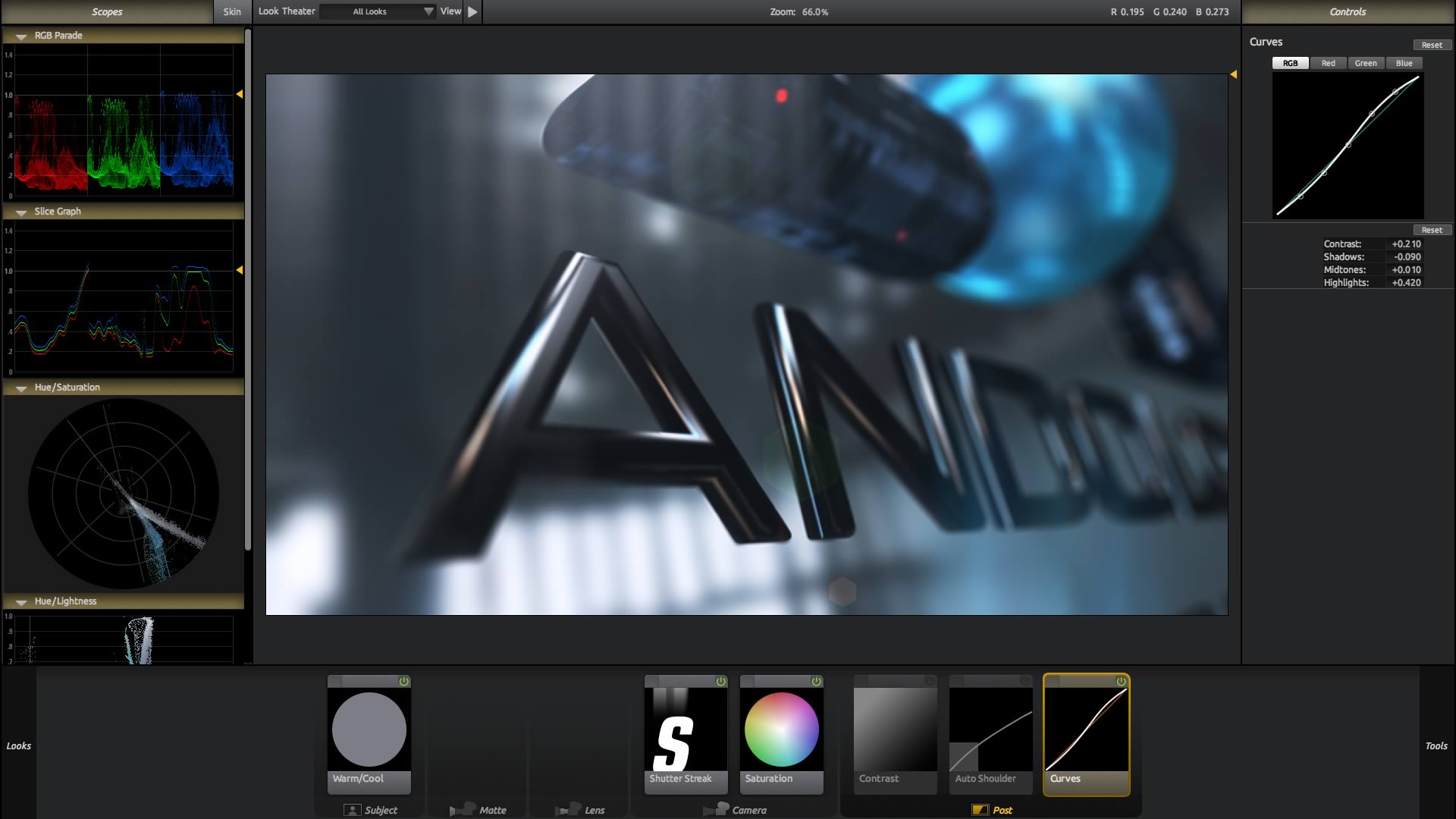Select the Warm/Cool tool thumbnail

pyautogui.click(x=369, y=730)
